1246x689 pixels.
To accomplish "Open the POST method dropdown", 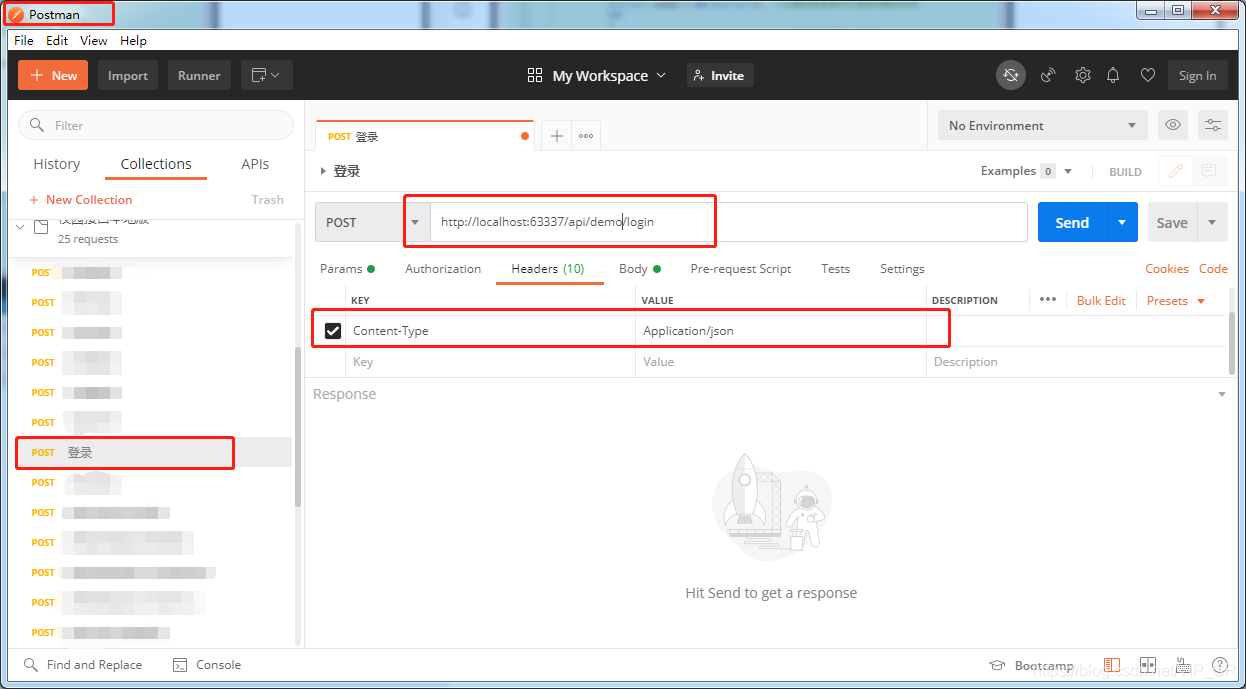I will [x=373, y=222].
